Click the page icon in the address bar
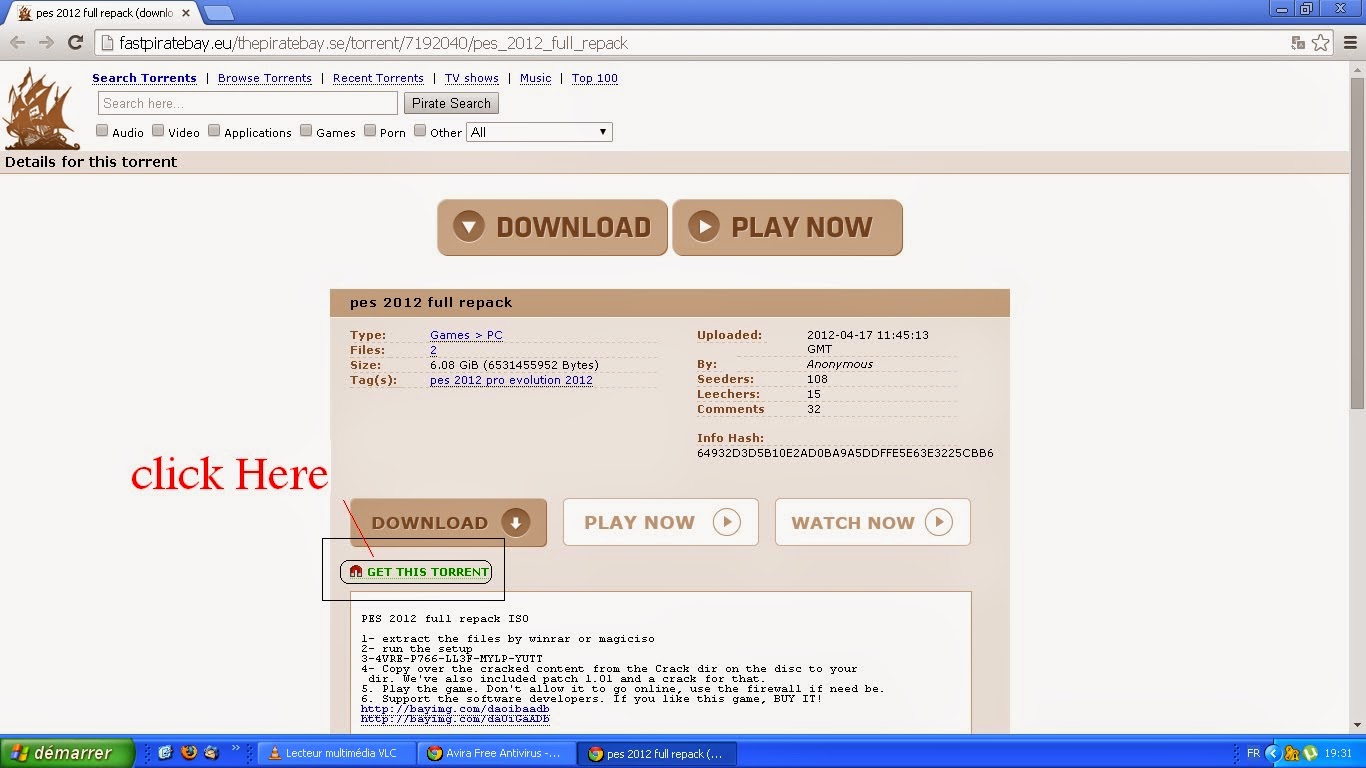Image resolution: width=1366 pixels, height=768 pixels. point(107,43)
